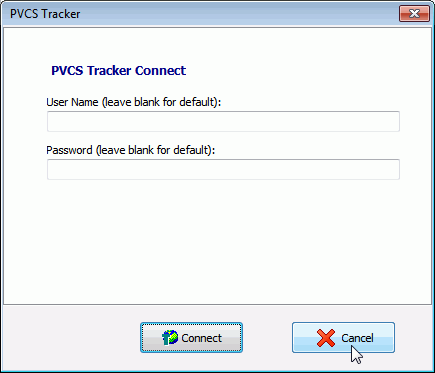This screenshot has height=373, width=435.
Task: Select the Password entry box
Action: 223,169
